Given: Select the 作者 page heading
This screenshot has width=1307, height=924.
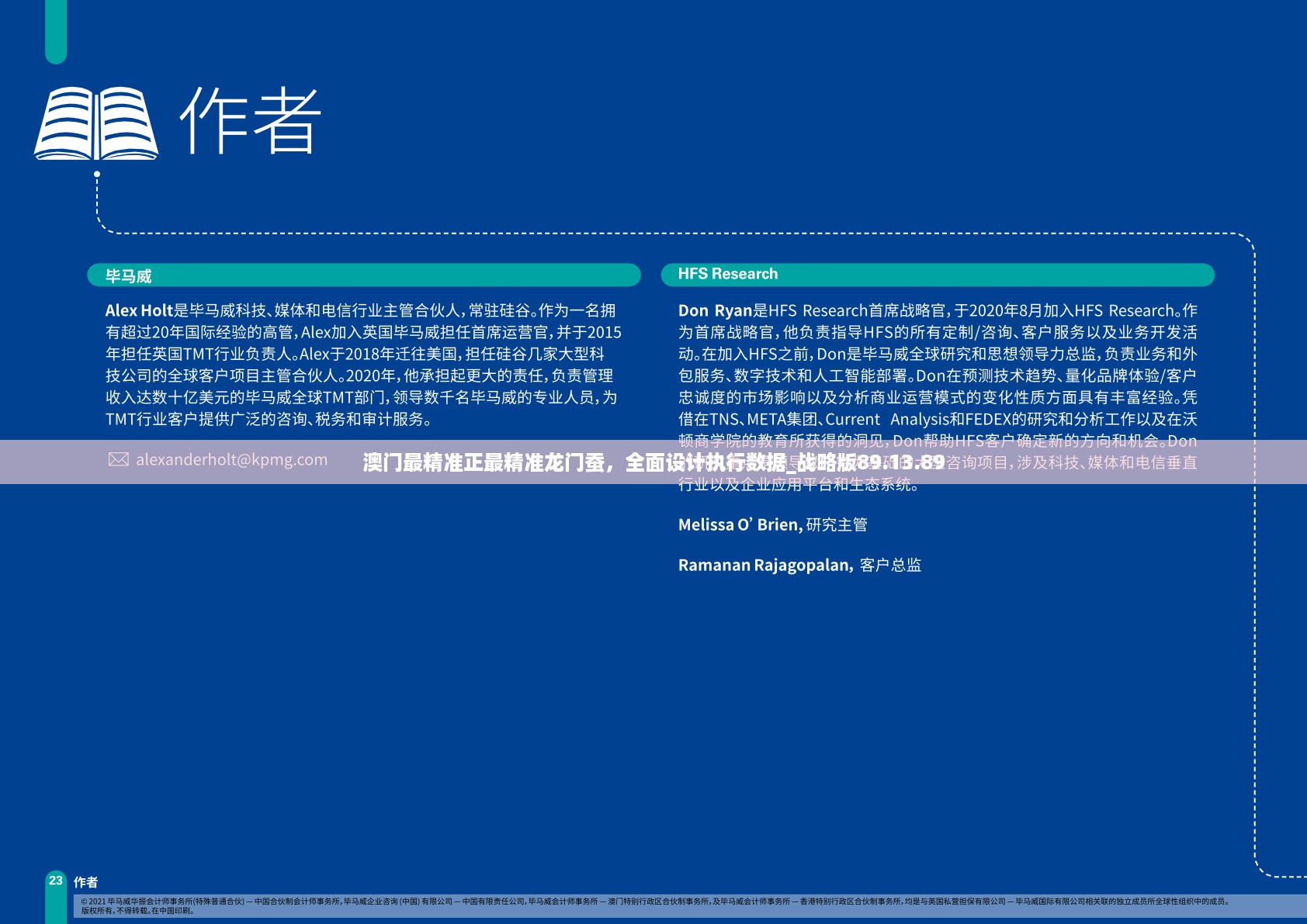Looking at the screenshot, I should tap(250, 120).
